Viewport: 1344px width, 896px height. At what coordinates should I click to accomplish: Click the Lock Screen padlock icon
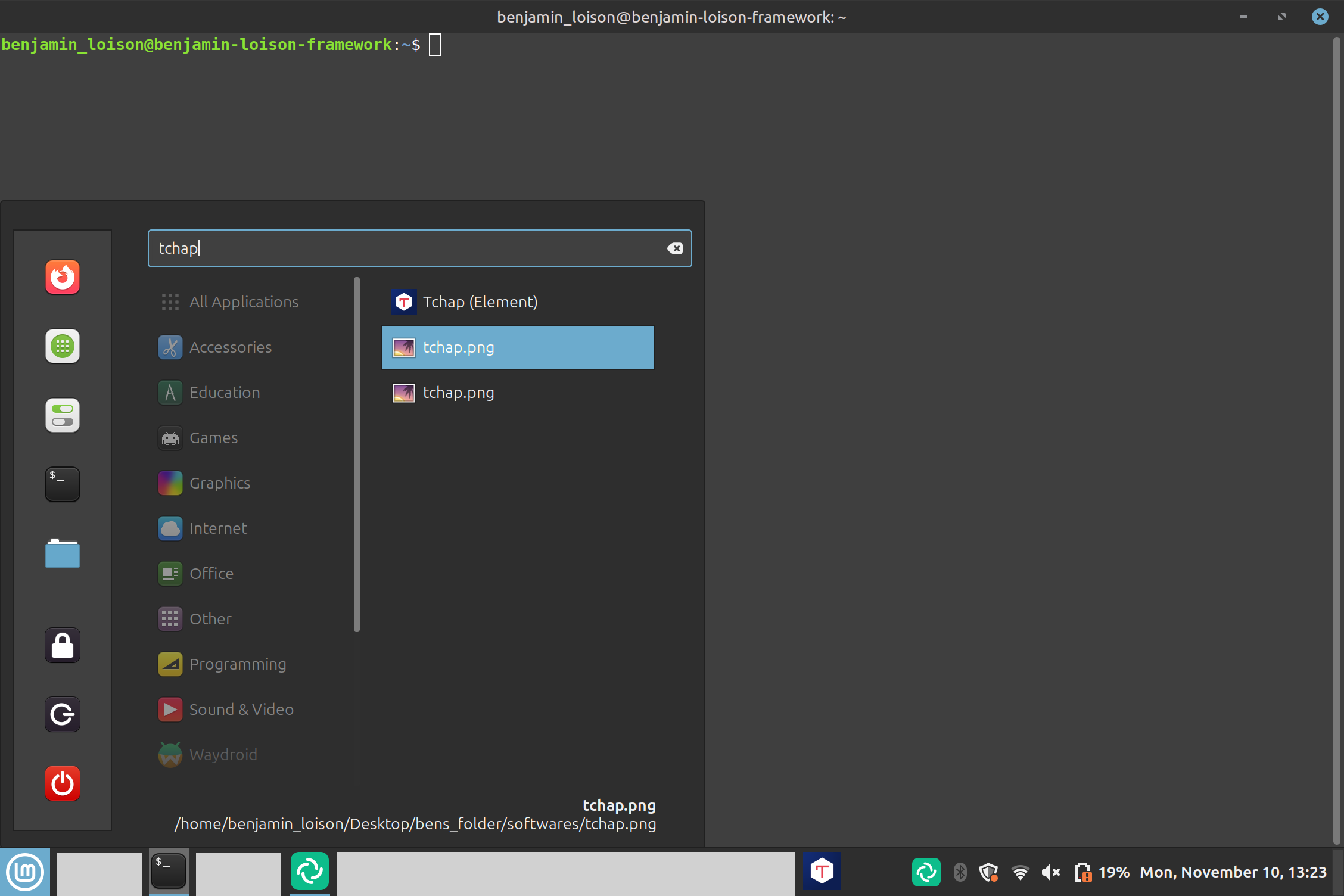(x=63, y=645)
